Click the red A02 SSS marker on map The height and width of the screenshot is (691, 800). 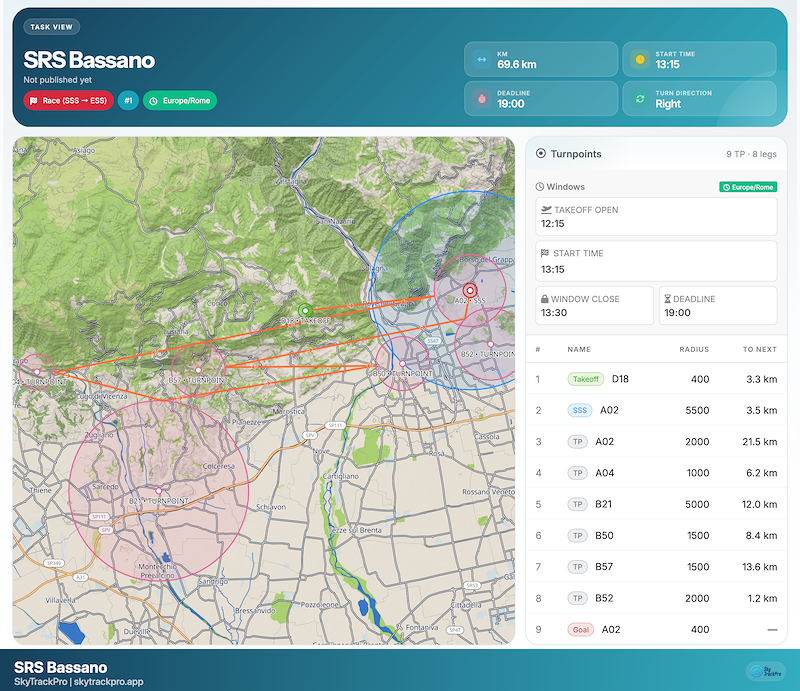[x=470, y=290]
